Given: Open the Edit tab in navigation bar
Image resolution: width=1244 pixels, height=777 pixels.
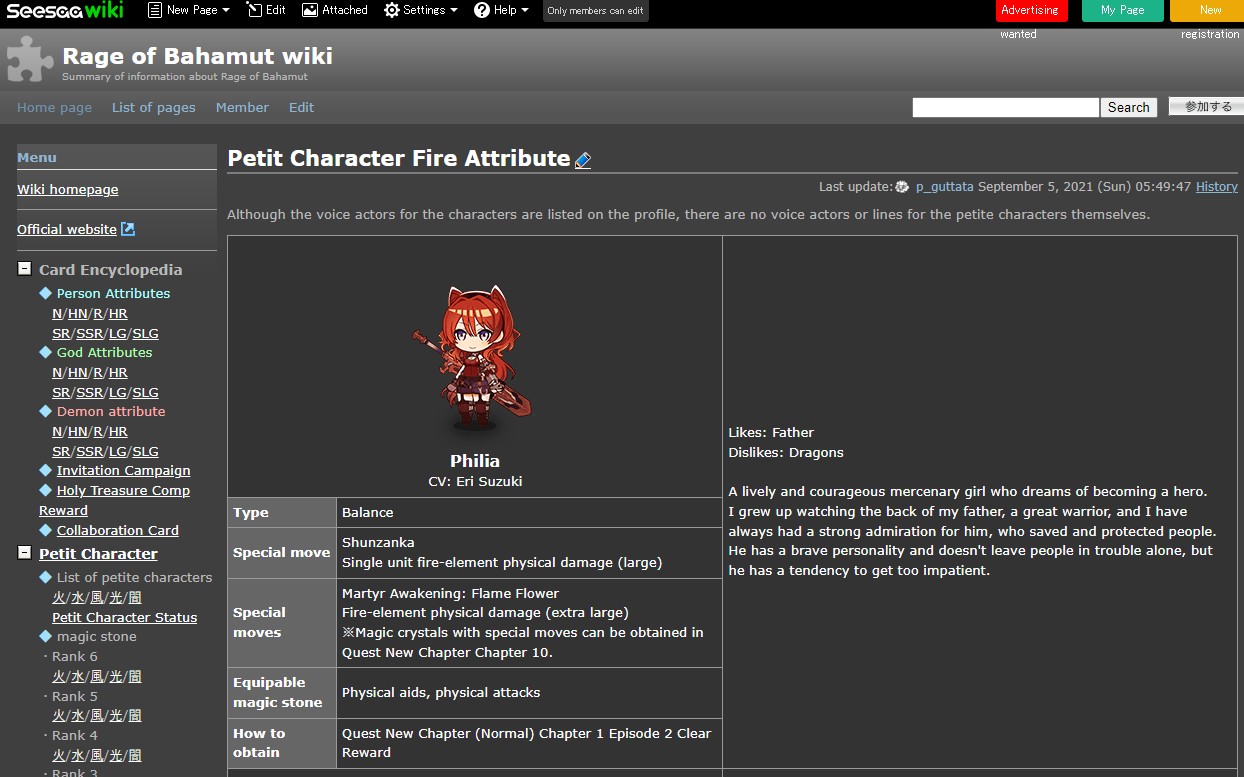Looking at the screenshot, I should pyautogui.click(x=301, y=107).
